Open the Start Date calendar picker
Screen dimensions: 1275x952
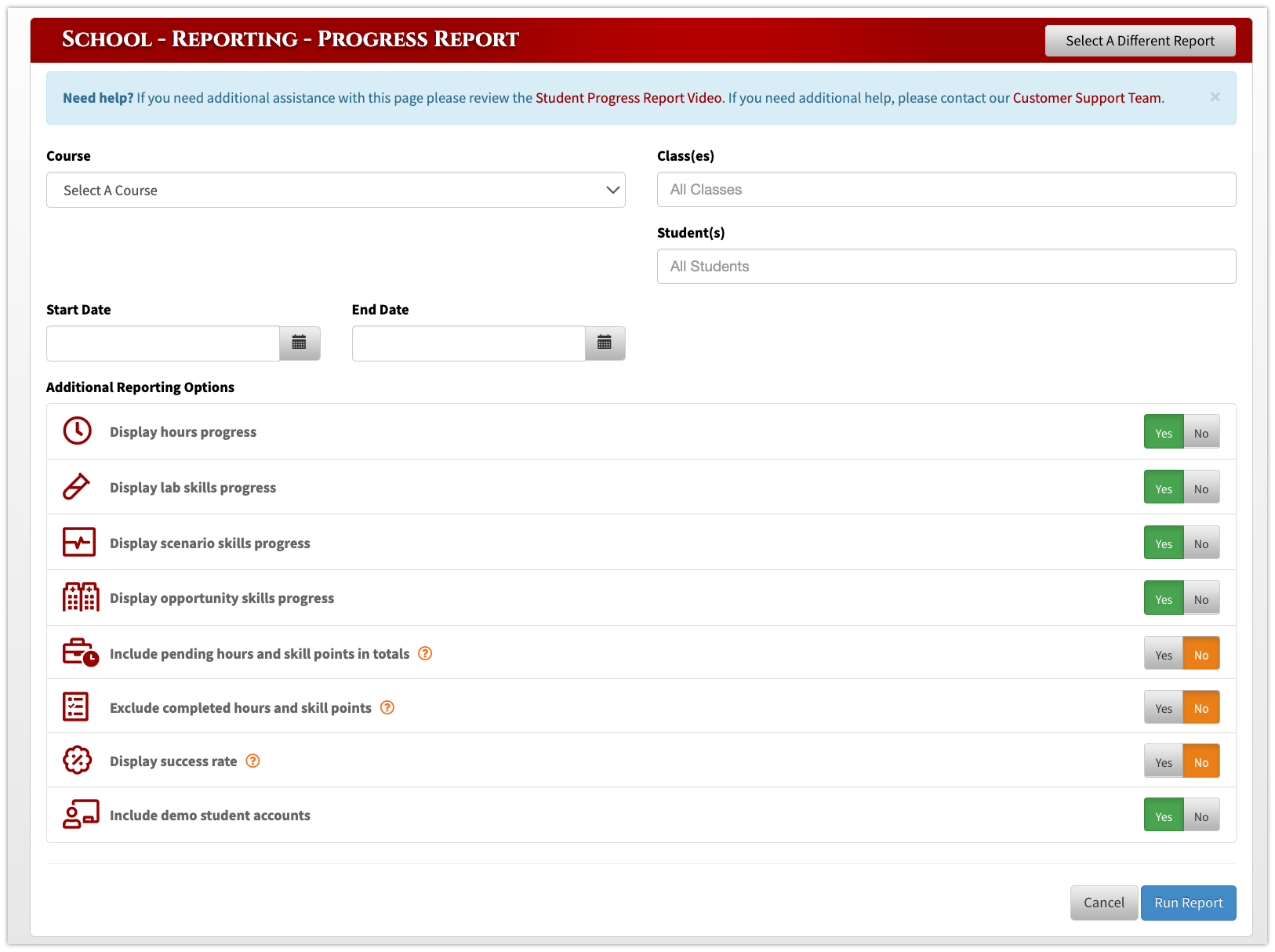click(299, 343)
